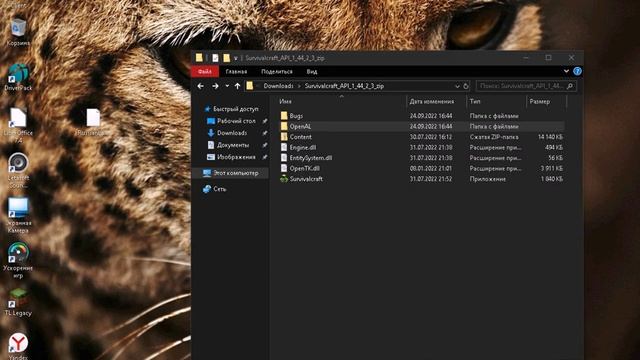The image size is (640, 360).
Task: Expand the address bar history dropdown
Action: pos(457,86)
